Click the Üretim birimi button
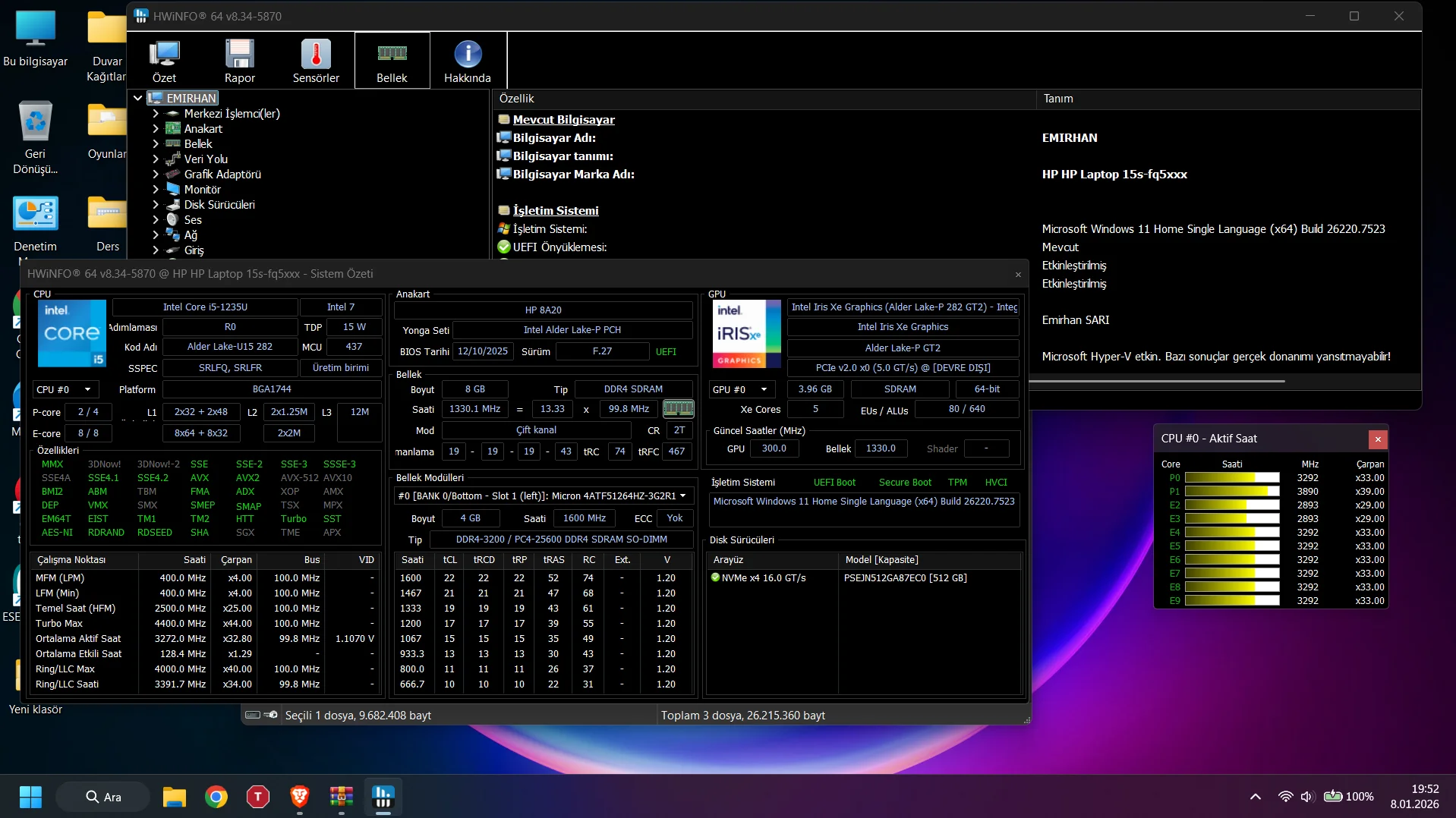1456x818 pixels. pos(341,368)
